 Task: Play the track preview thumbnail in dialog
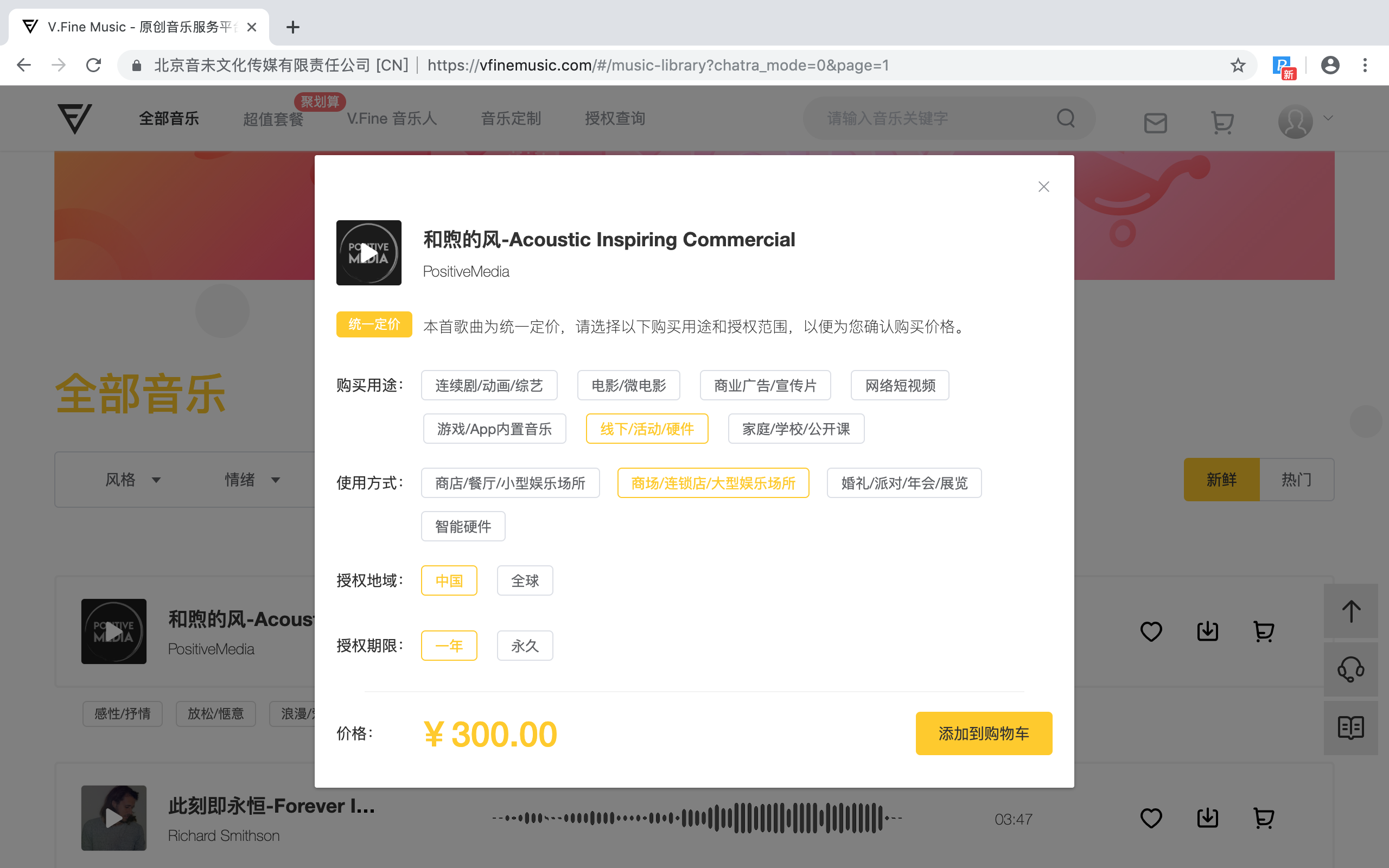[x=368, y=253]
